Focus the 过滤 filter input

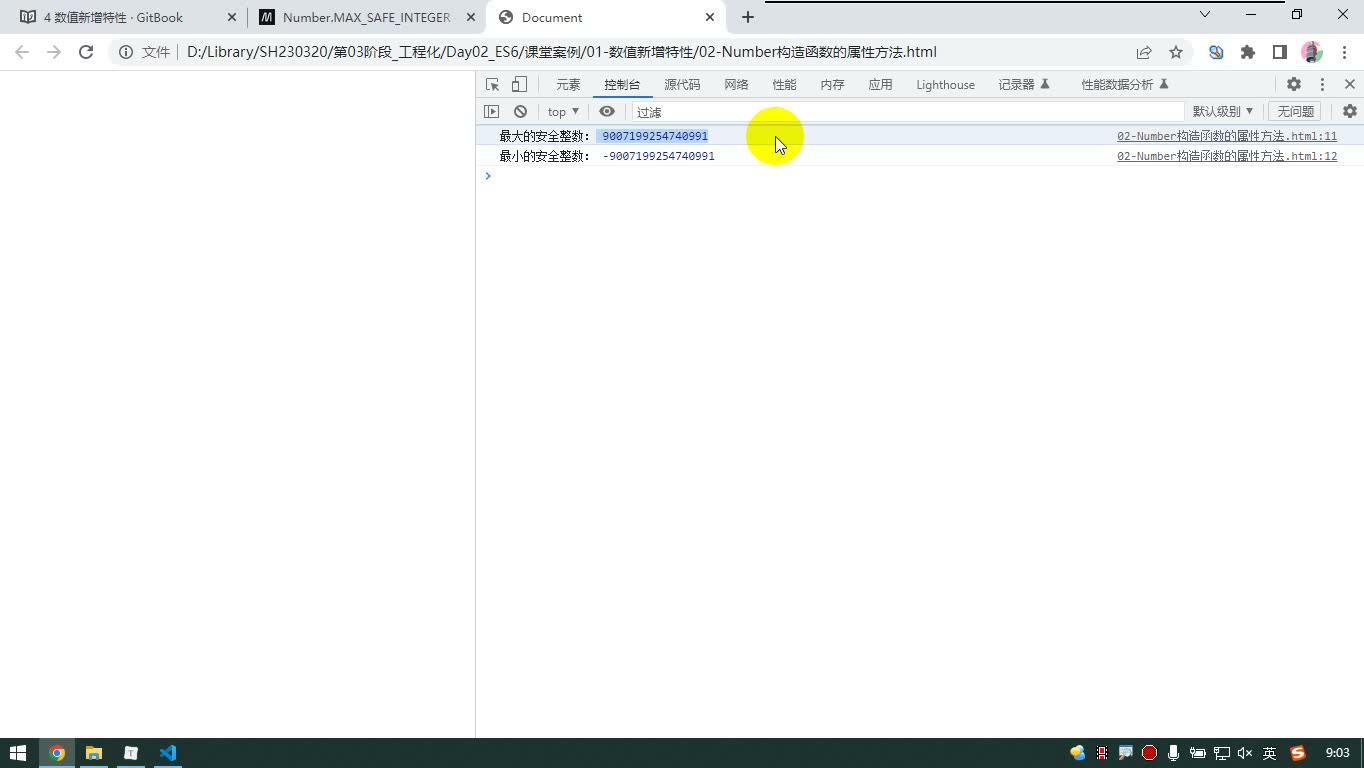point(908,112)
